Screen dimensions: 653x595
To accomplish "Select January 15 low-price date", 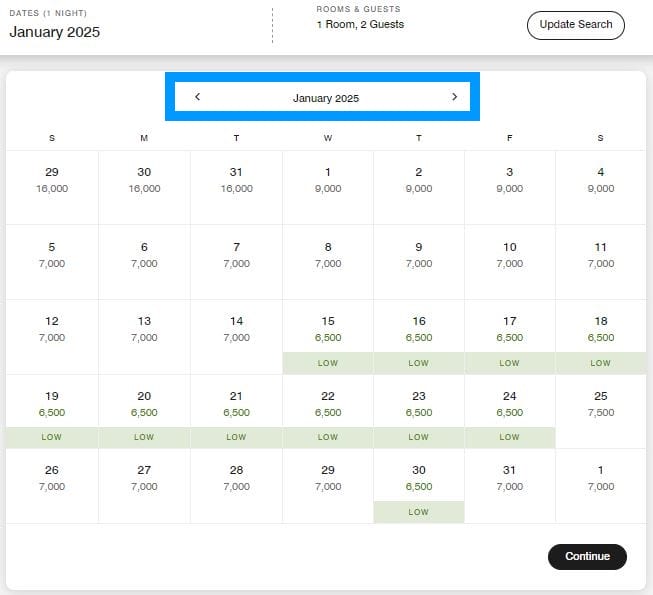I will 328,336.
